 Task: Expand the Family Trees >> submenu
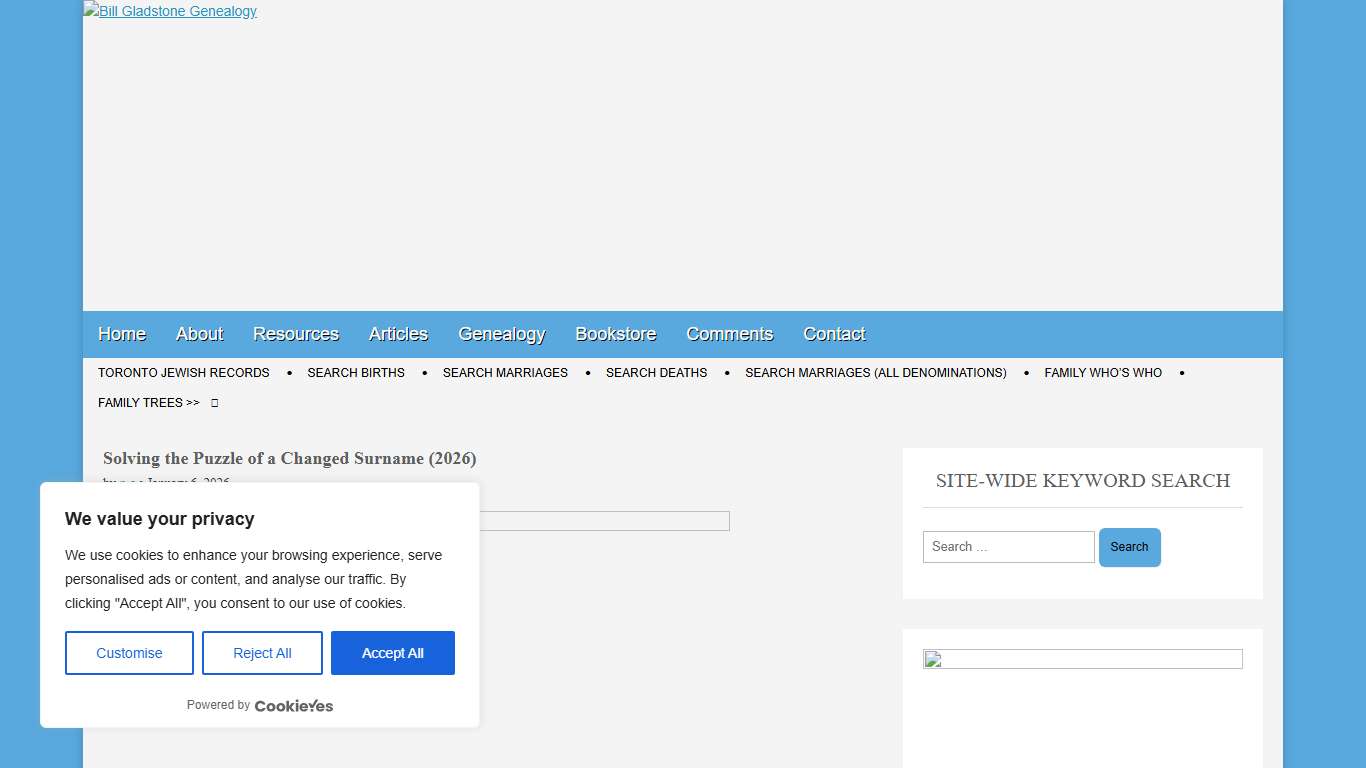[148, 403]
